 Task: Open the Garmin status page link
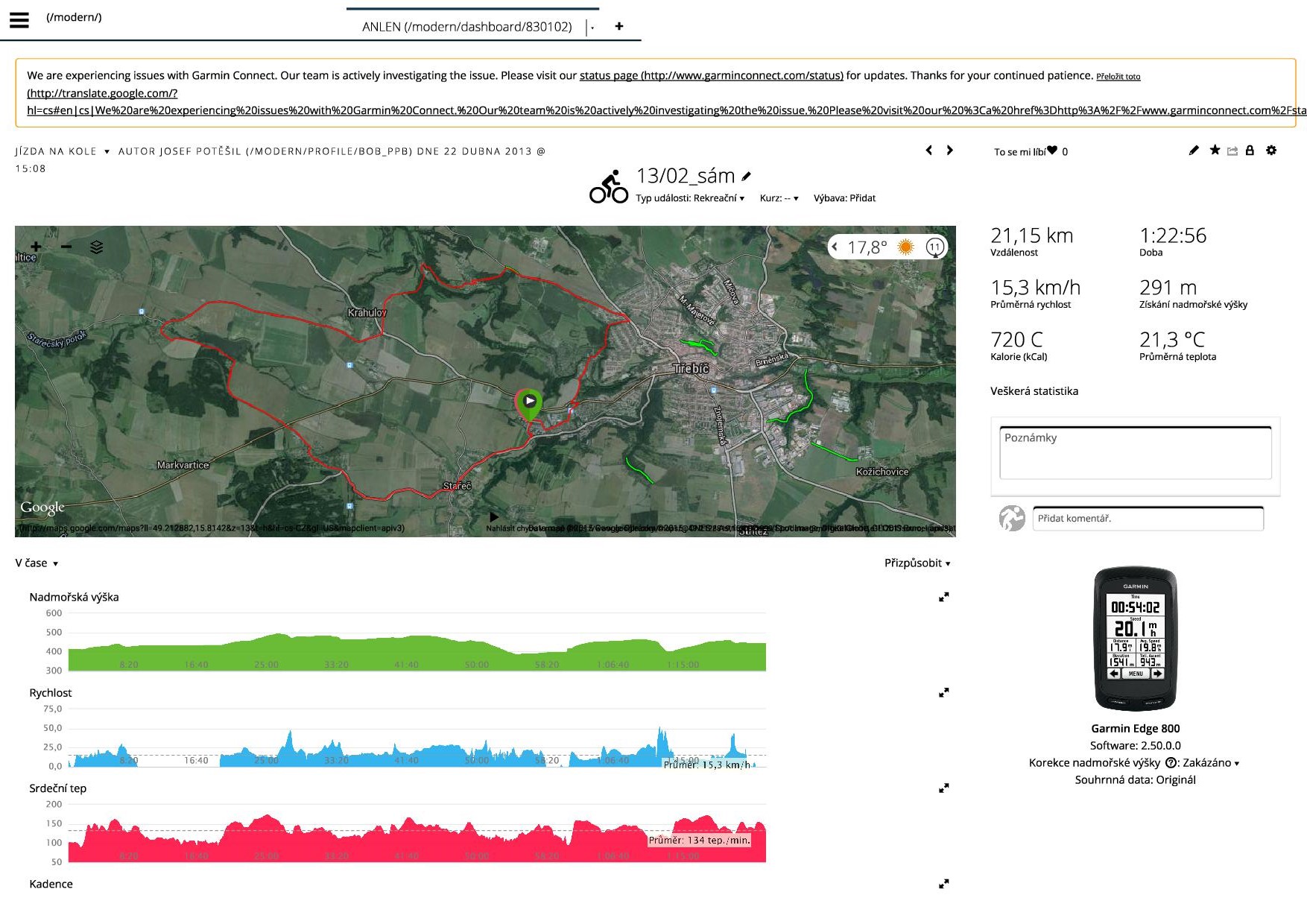click(x=711, y=75)
